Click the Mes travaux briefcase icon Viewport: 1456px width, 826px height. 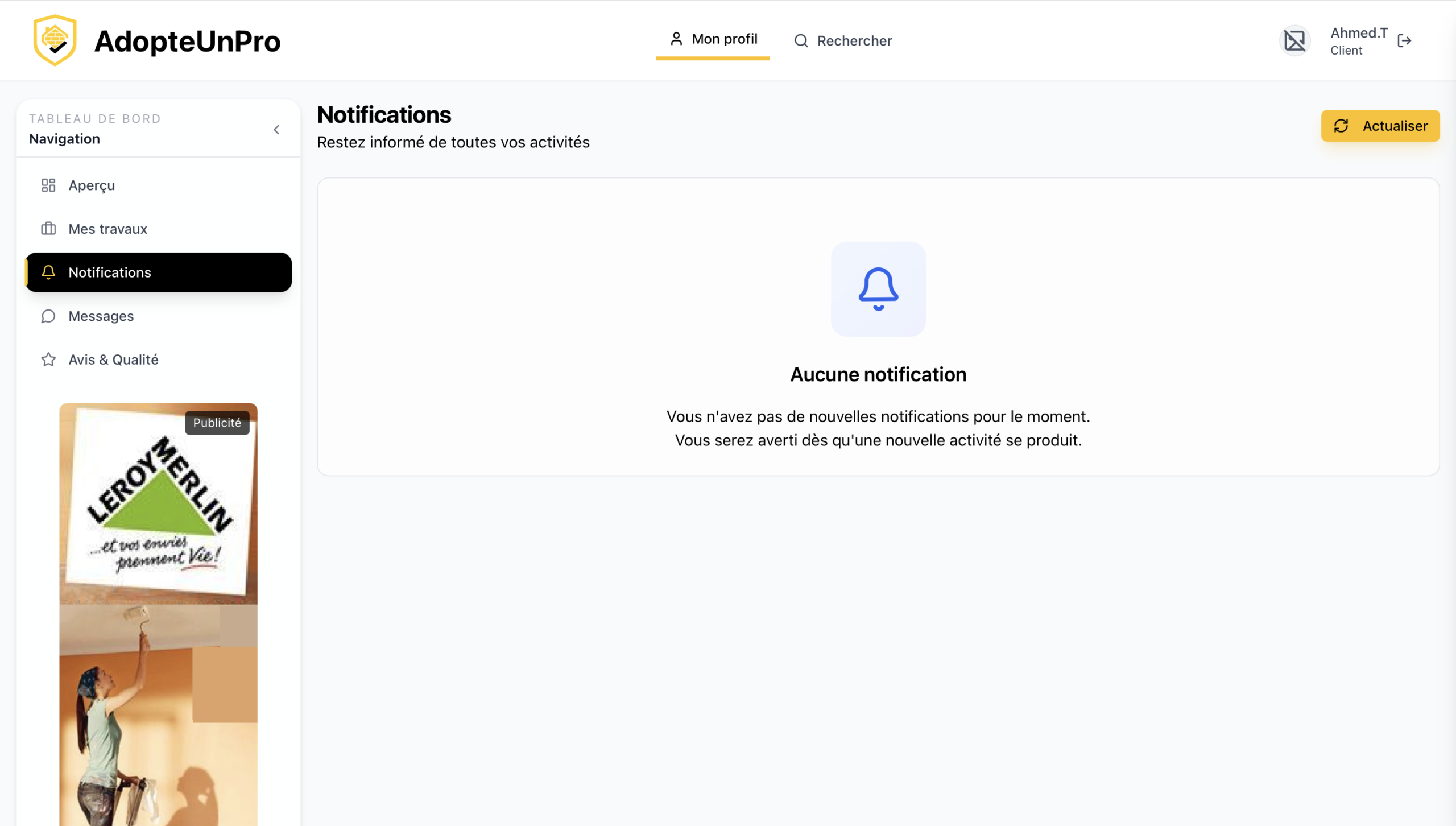pyautogui.click(x=48, y=229)
